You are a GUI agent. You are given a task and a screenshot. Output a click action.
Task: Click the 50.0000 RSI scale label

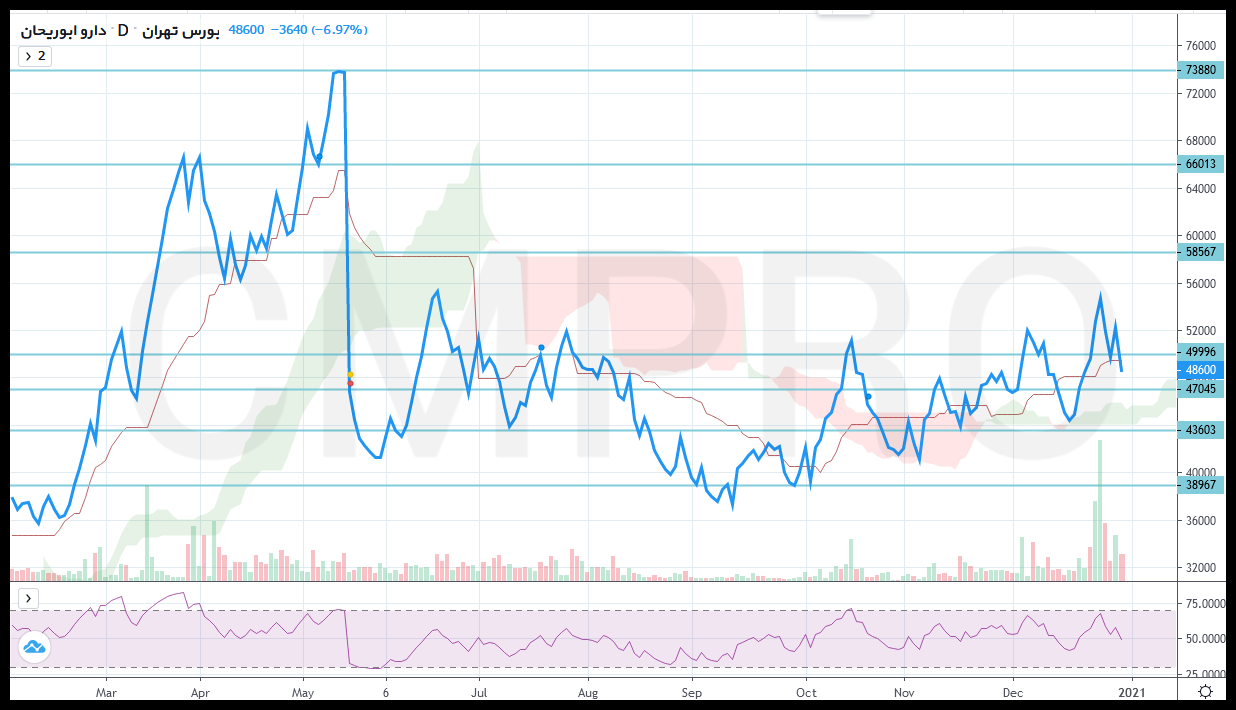point(1203,638)
